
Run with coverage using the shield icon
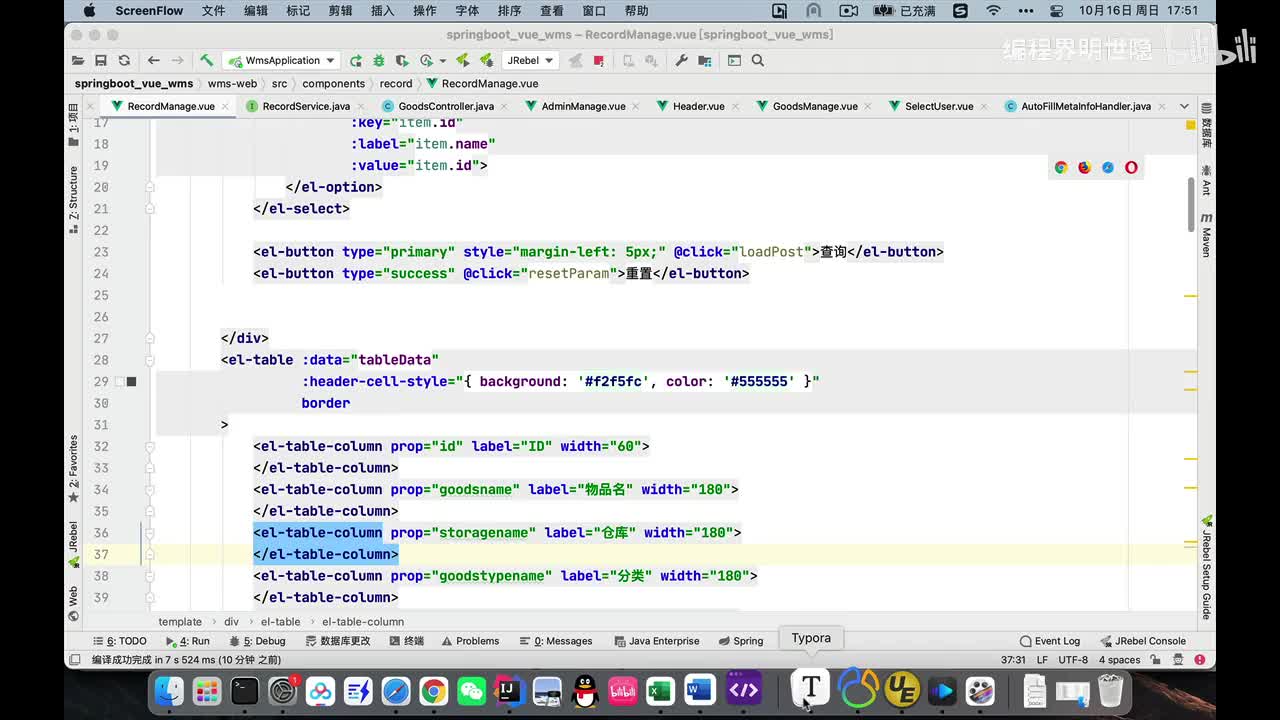(403, 60)
